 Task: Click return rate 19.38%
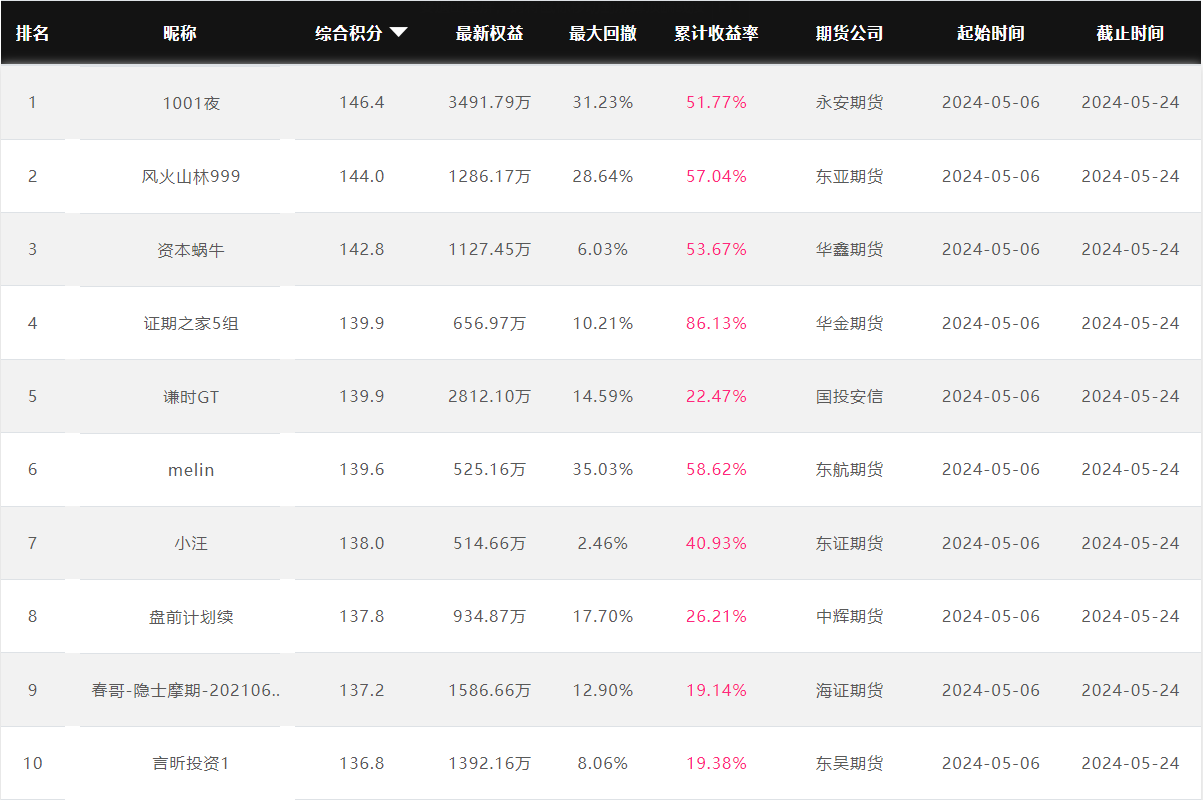tap(716, 763)
